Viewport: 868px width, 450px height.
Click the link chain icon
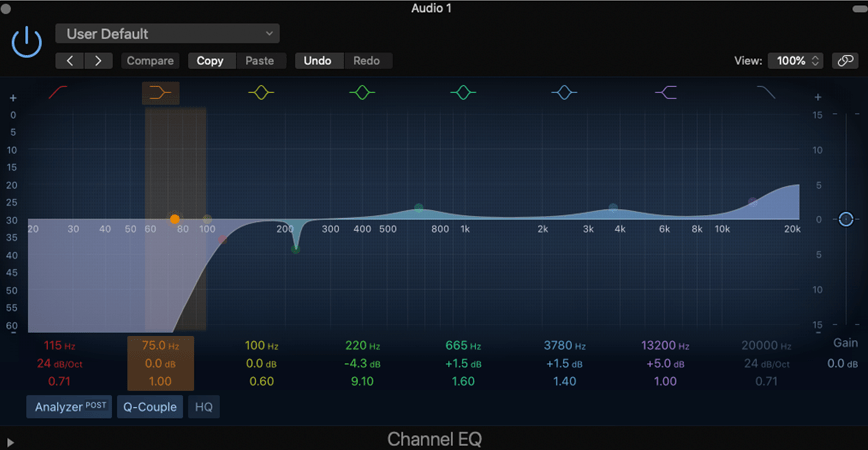click(x=845, y=61)
